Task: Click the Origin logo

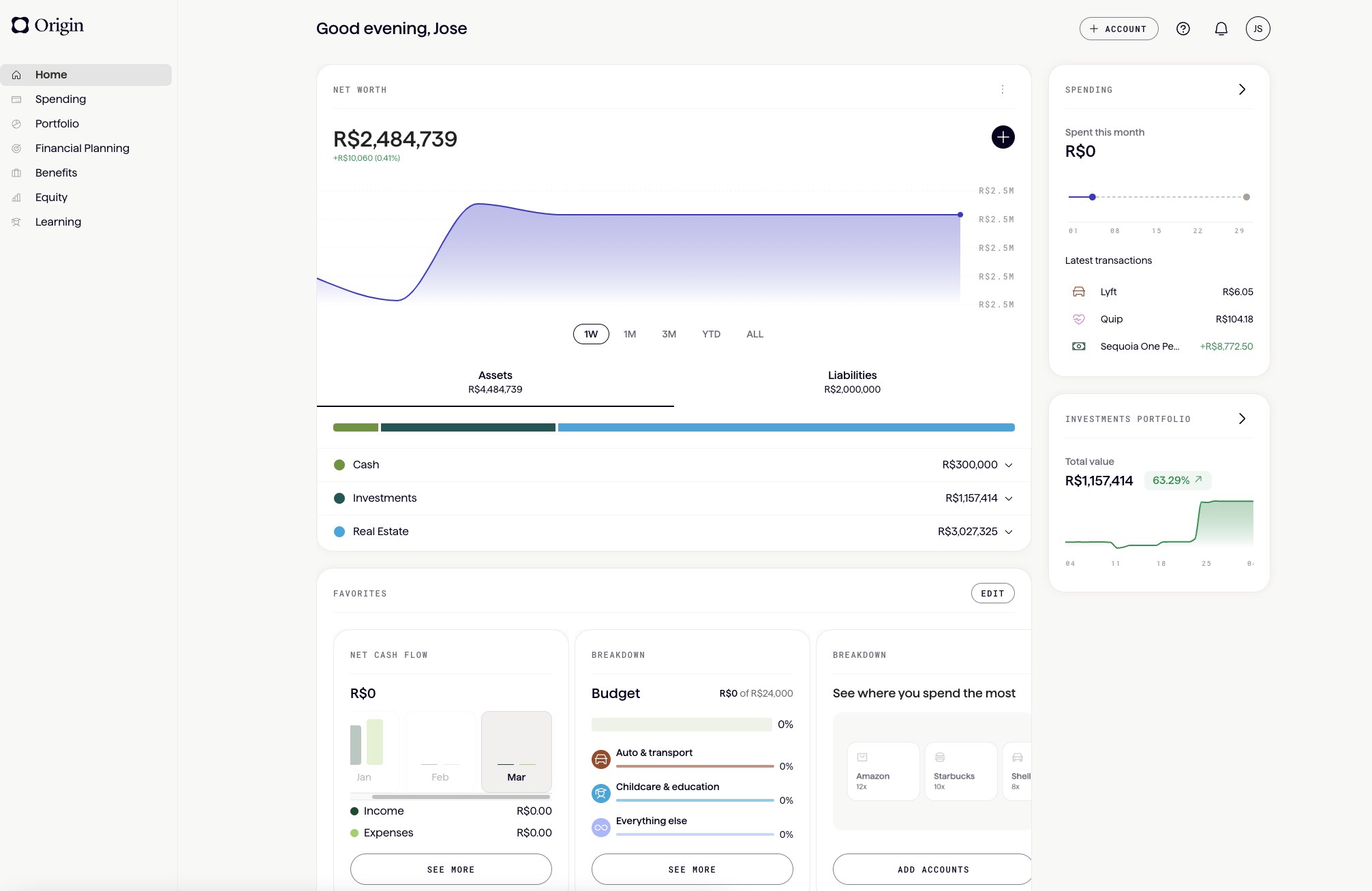Action: coord(48,25)
